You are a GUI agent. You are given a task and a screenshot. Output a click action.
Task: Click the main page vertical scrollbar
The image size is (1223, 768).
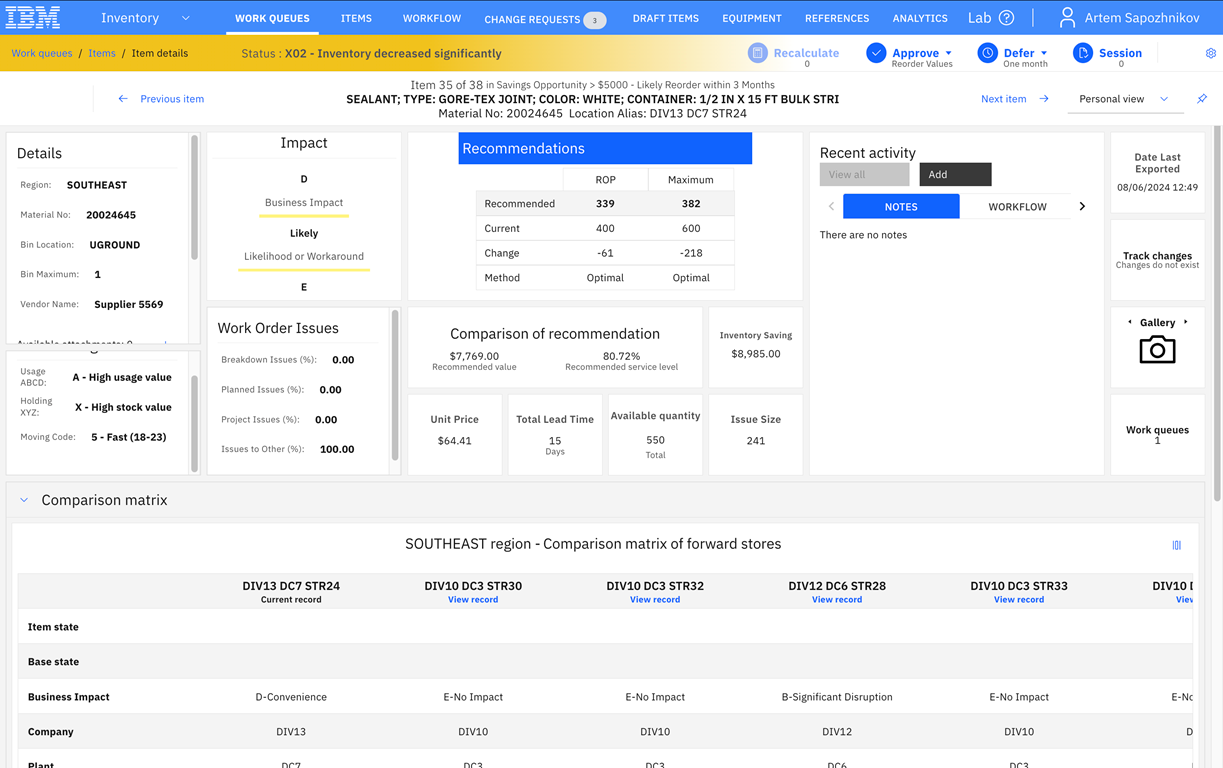[x=1217, y=314]
